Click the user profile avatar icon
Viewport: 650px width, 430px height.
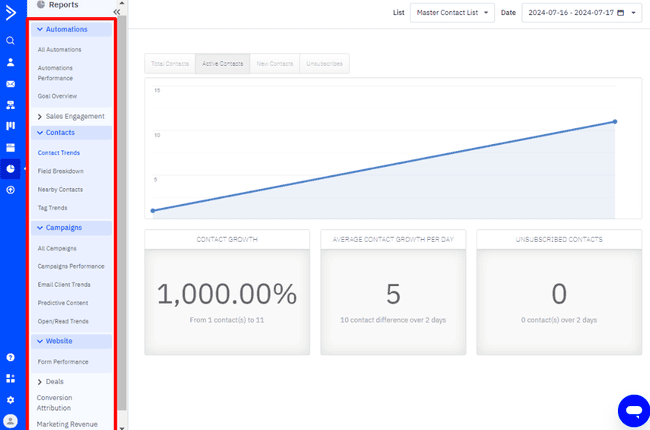click(10, 421)
